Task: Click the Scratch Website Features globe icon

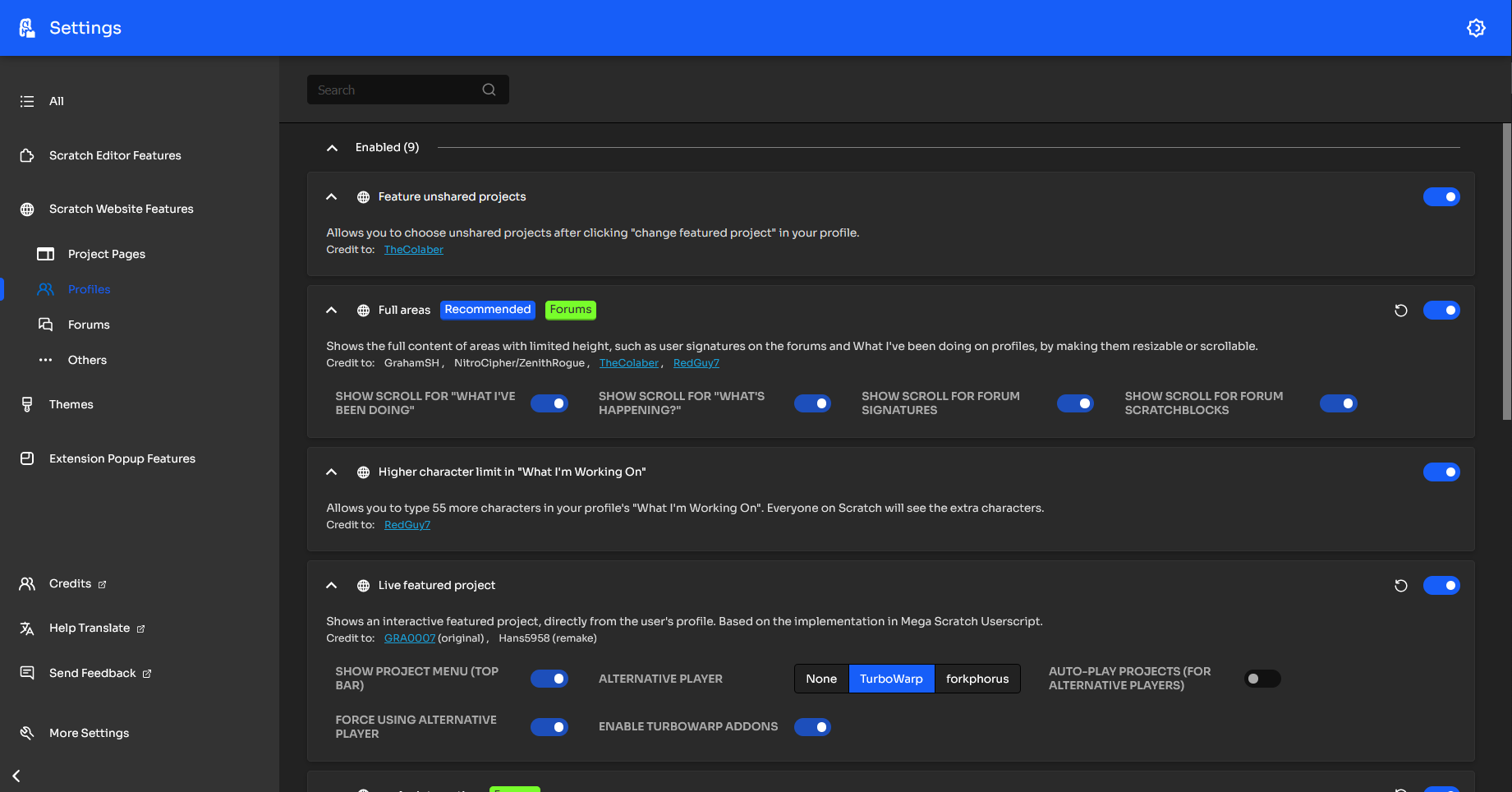Action: click(27, 210)
